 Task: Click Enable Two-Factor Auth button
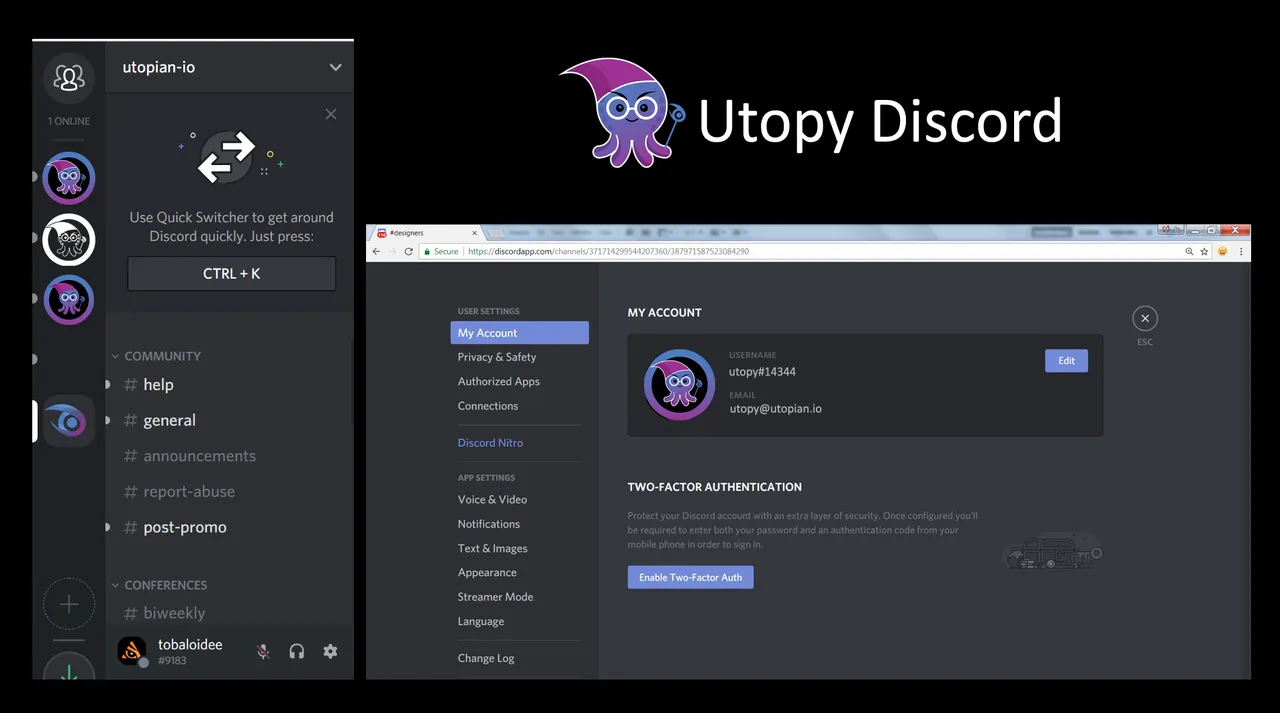[x=690, y=577]
